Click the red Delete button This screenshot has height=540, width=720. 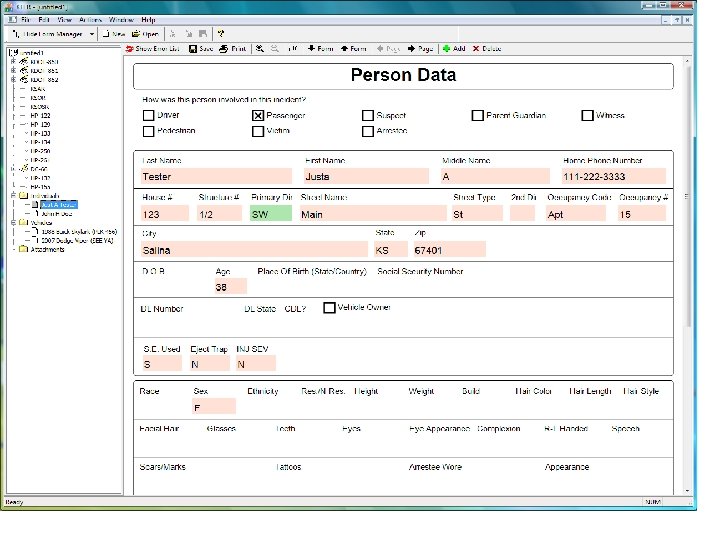[487, 48]
